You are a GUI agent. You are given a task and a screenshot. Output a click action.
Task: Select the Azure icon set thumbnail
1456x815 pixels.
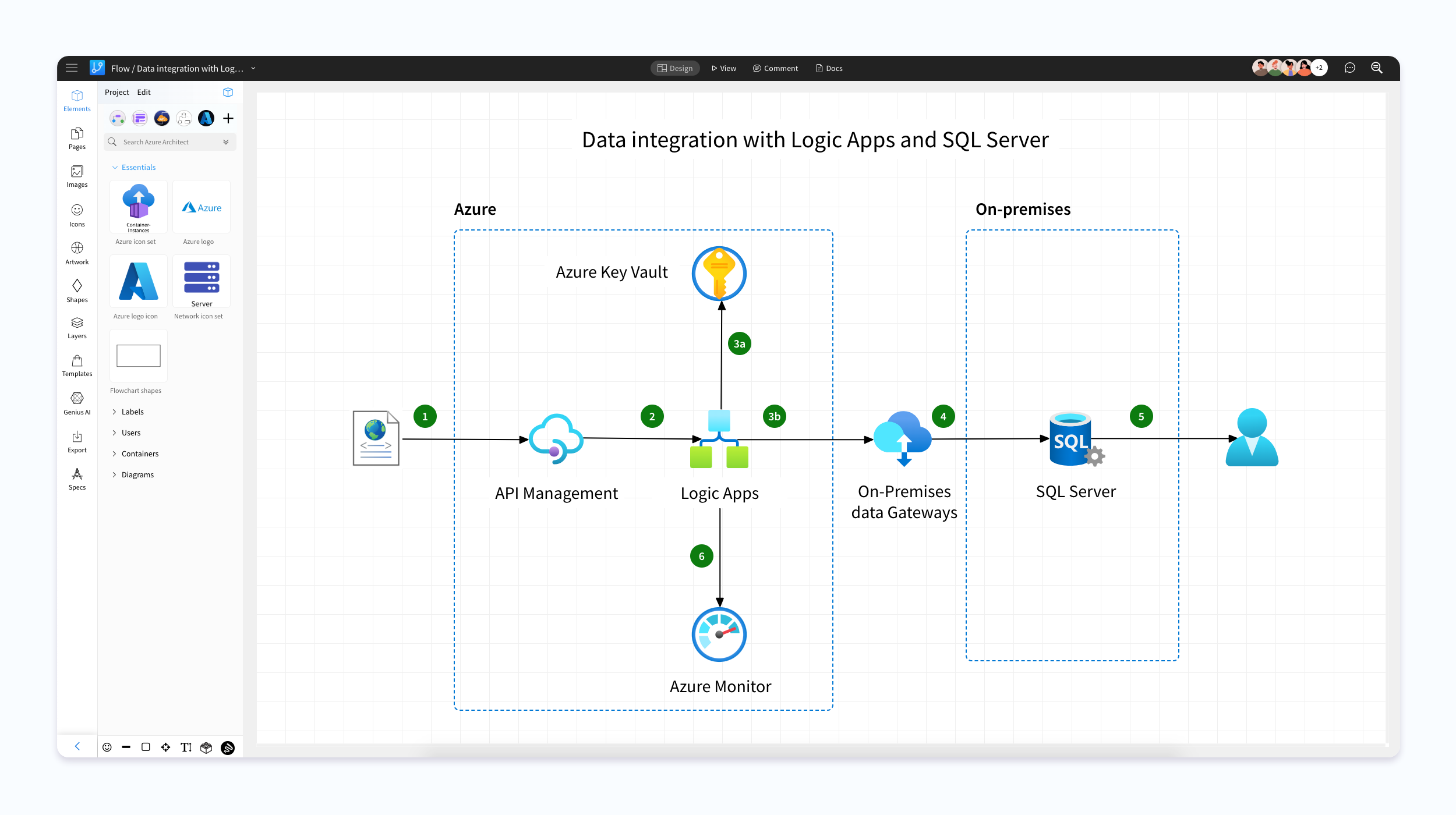tap(139, 207)
